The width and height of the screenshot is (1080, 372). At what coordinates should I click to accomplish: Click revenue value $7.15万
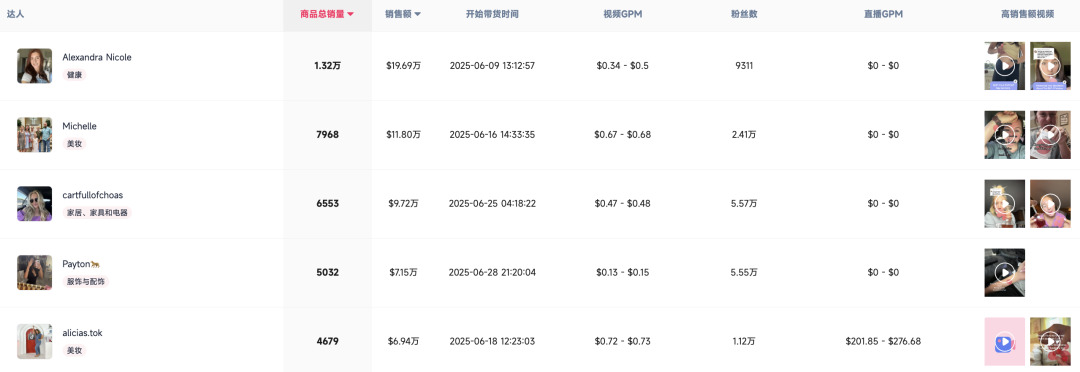[403, 272]
